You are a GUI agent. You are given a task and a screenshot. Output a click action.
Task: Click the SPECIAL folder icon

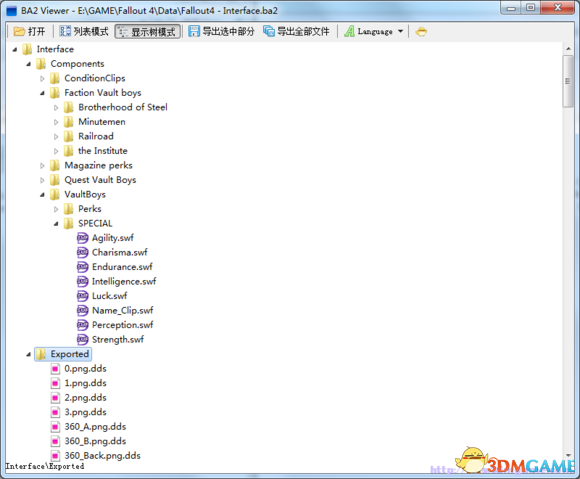pyautogui.click(x=68, y=223)
